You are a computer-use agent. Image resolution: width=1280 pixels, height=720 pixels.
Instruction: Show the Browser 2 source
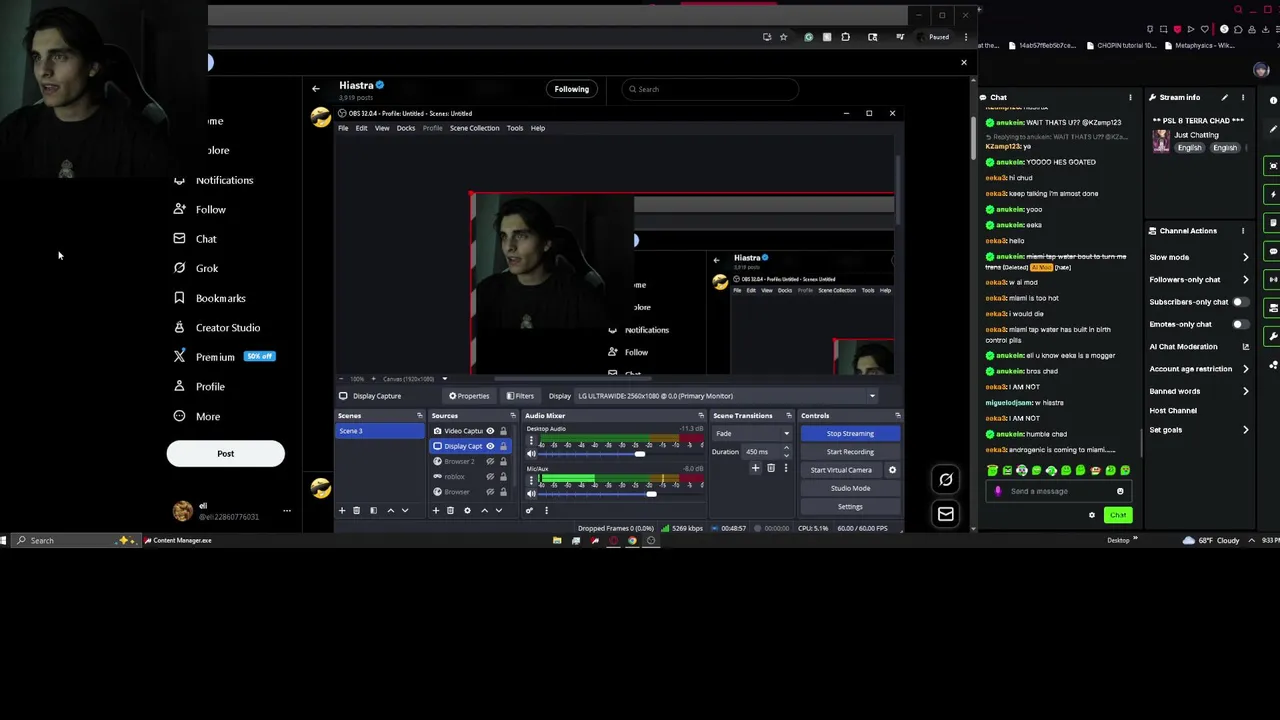click(x=490, y=461)
